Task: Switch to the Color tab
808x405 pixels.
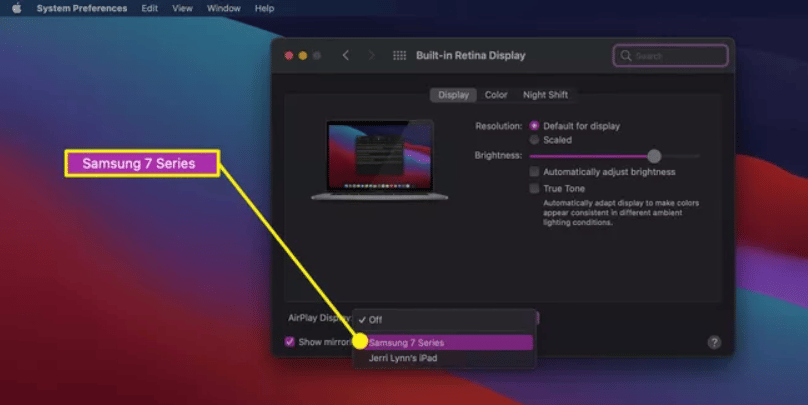Action: tap(496, 95)
